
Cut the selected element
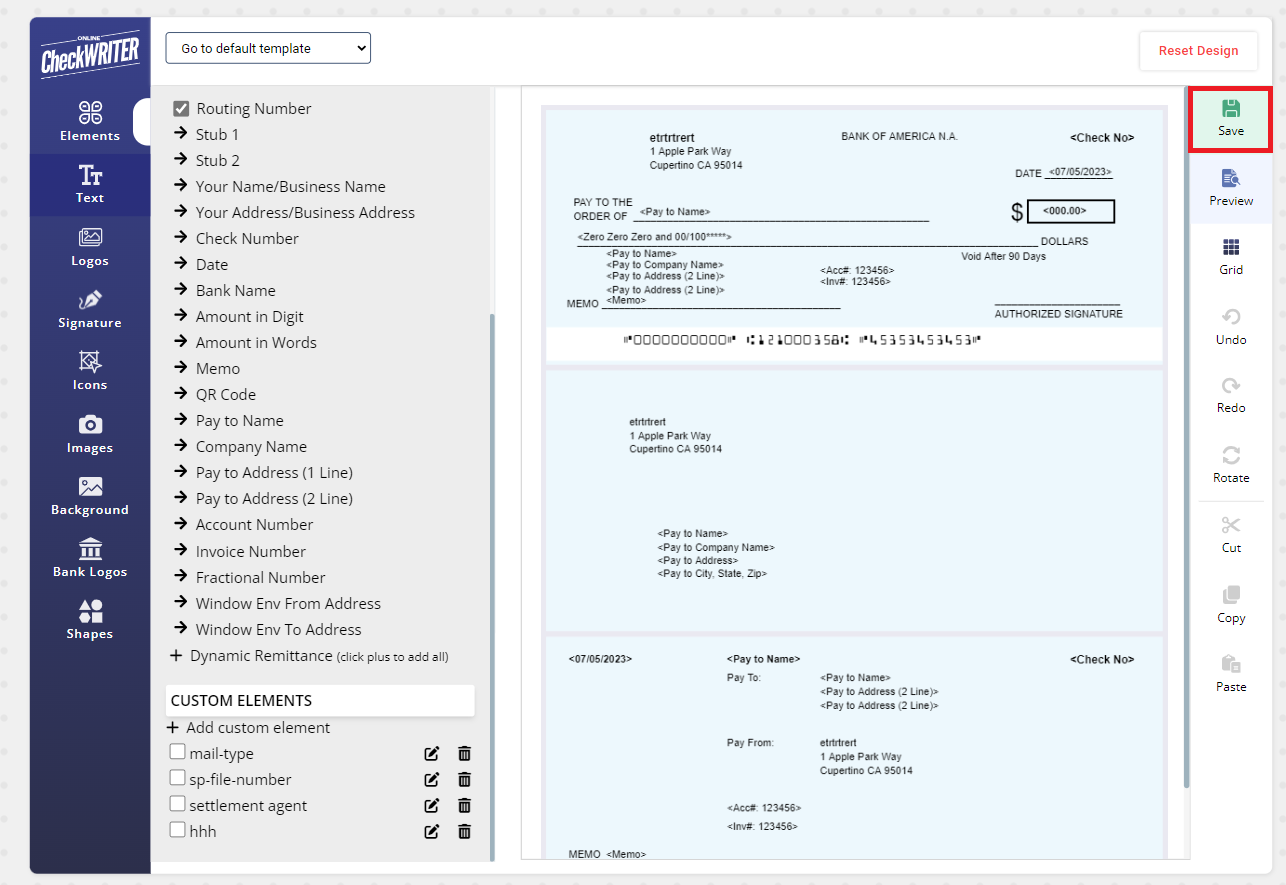[1231, 535]
